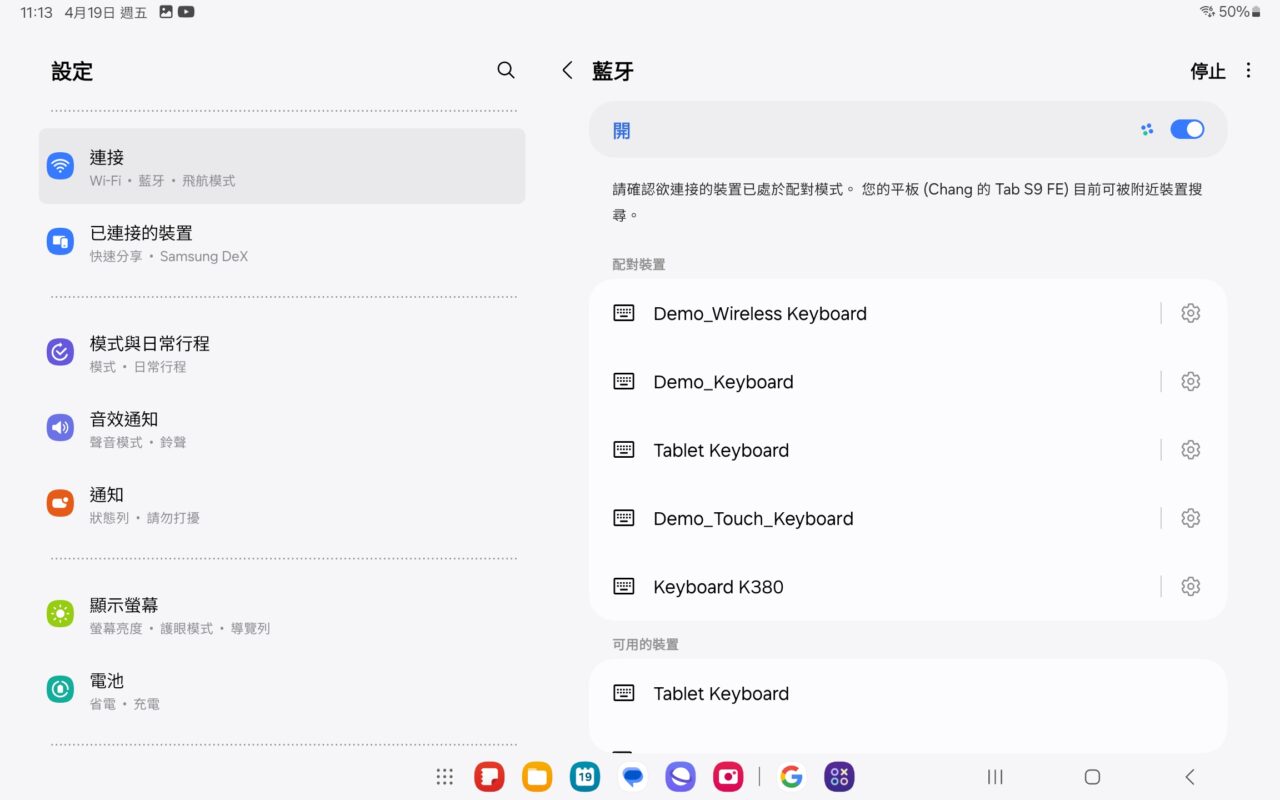The image size is (1280, 800).
Task: Open 已連接的裝置 settings
Action: 282,243
